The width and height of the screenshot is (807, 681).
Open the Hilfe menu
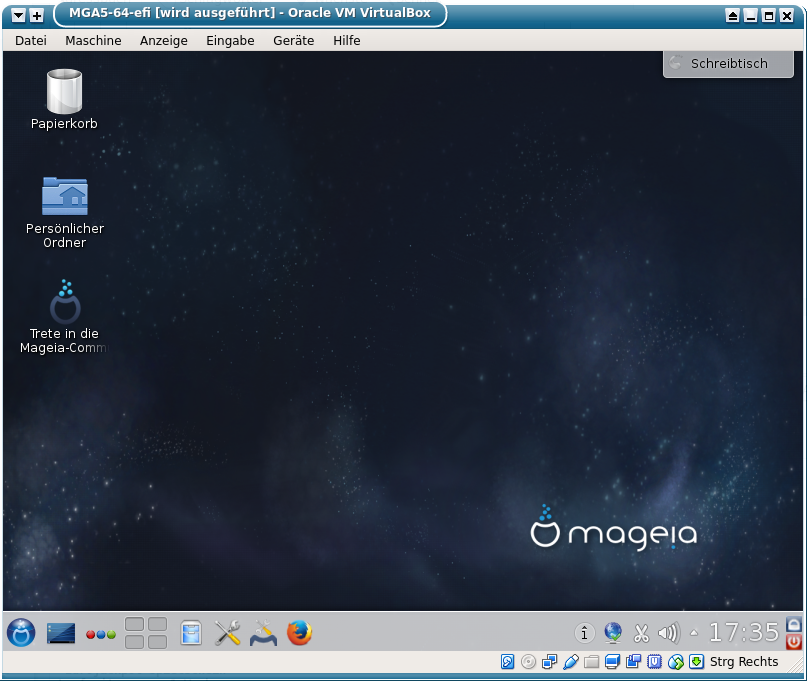(346, 41)
